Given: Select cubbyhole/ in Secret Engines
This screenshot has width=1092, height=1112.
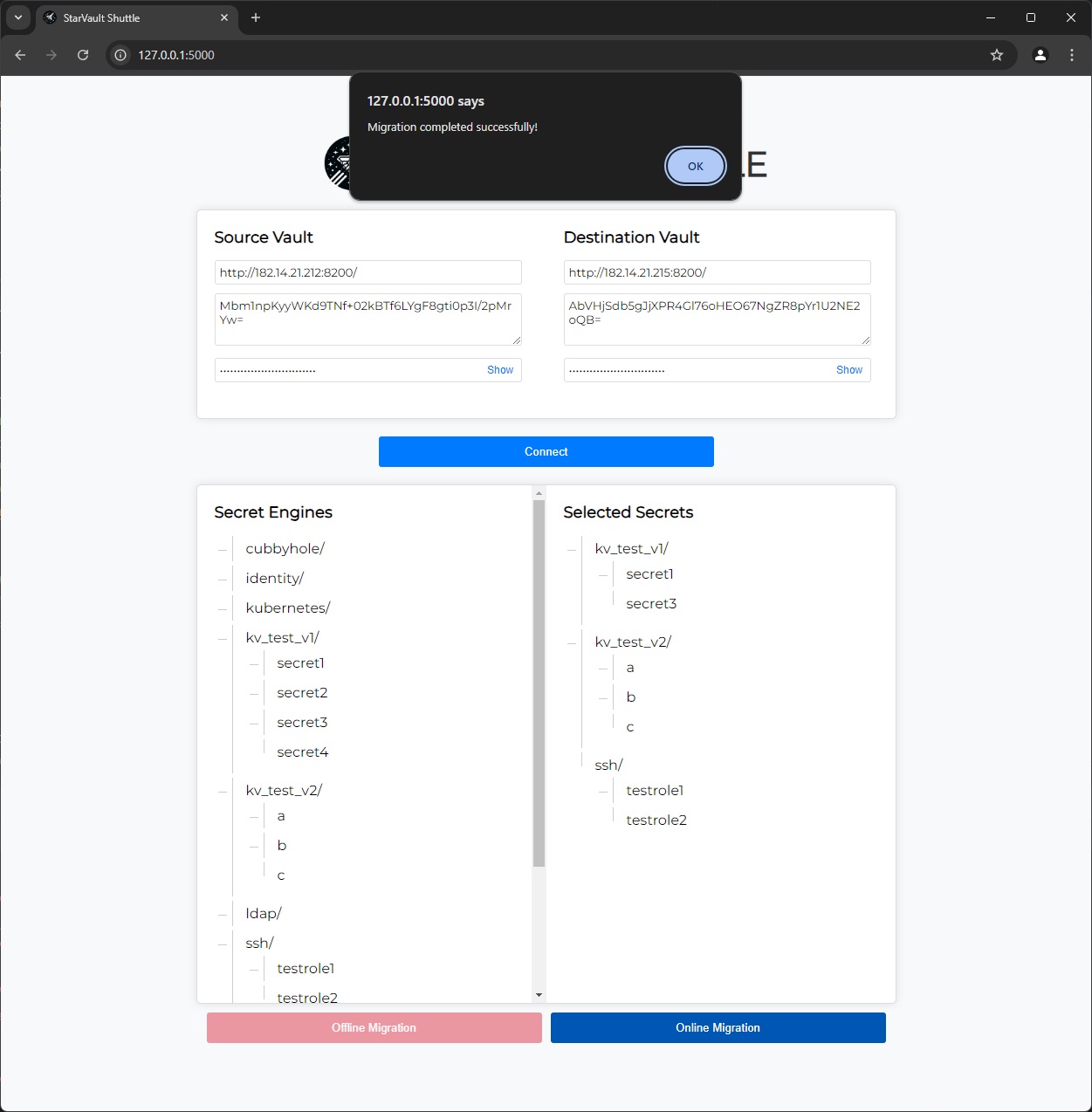Looking at the screenshot, I should [285, 548].
